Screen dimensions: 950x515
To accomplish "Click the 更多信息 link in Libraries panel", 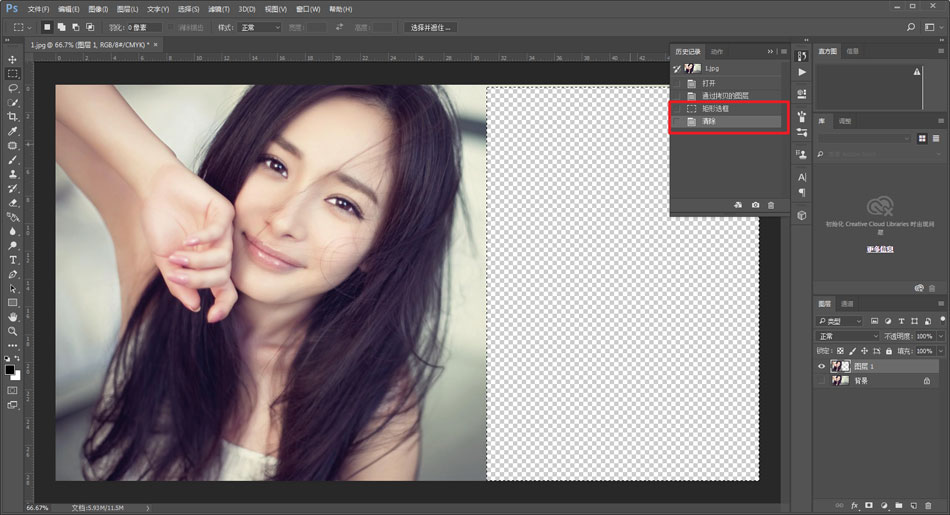I will pos(878,249).
